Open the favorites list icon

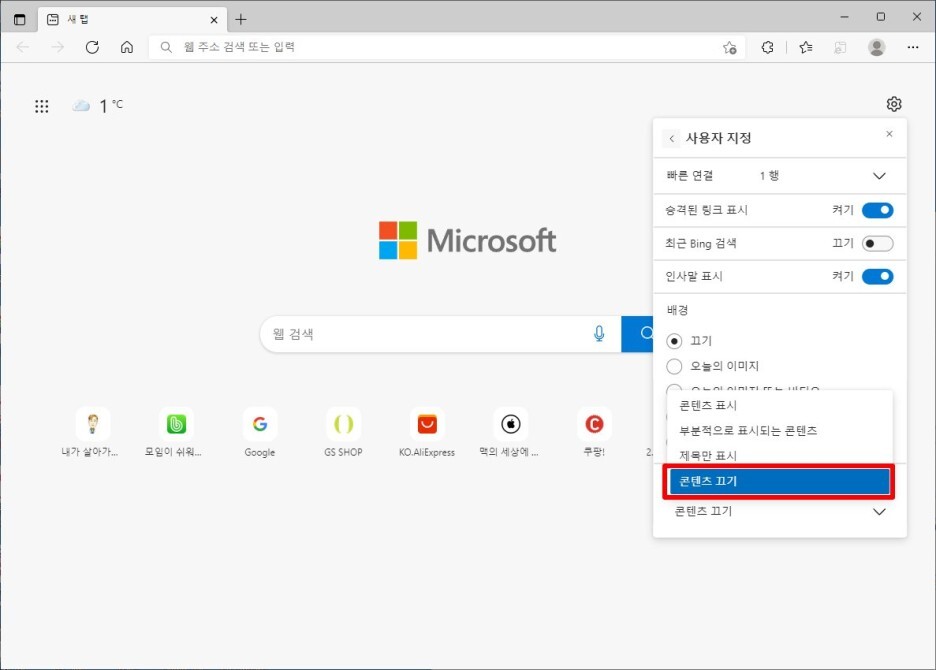[806, 47]
